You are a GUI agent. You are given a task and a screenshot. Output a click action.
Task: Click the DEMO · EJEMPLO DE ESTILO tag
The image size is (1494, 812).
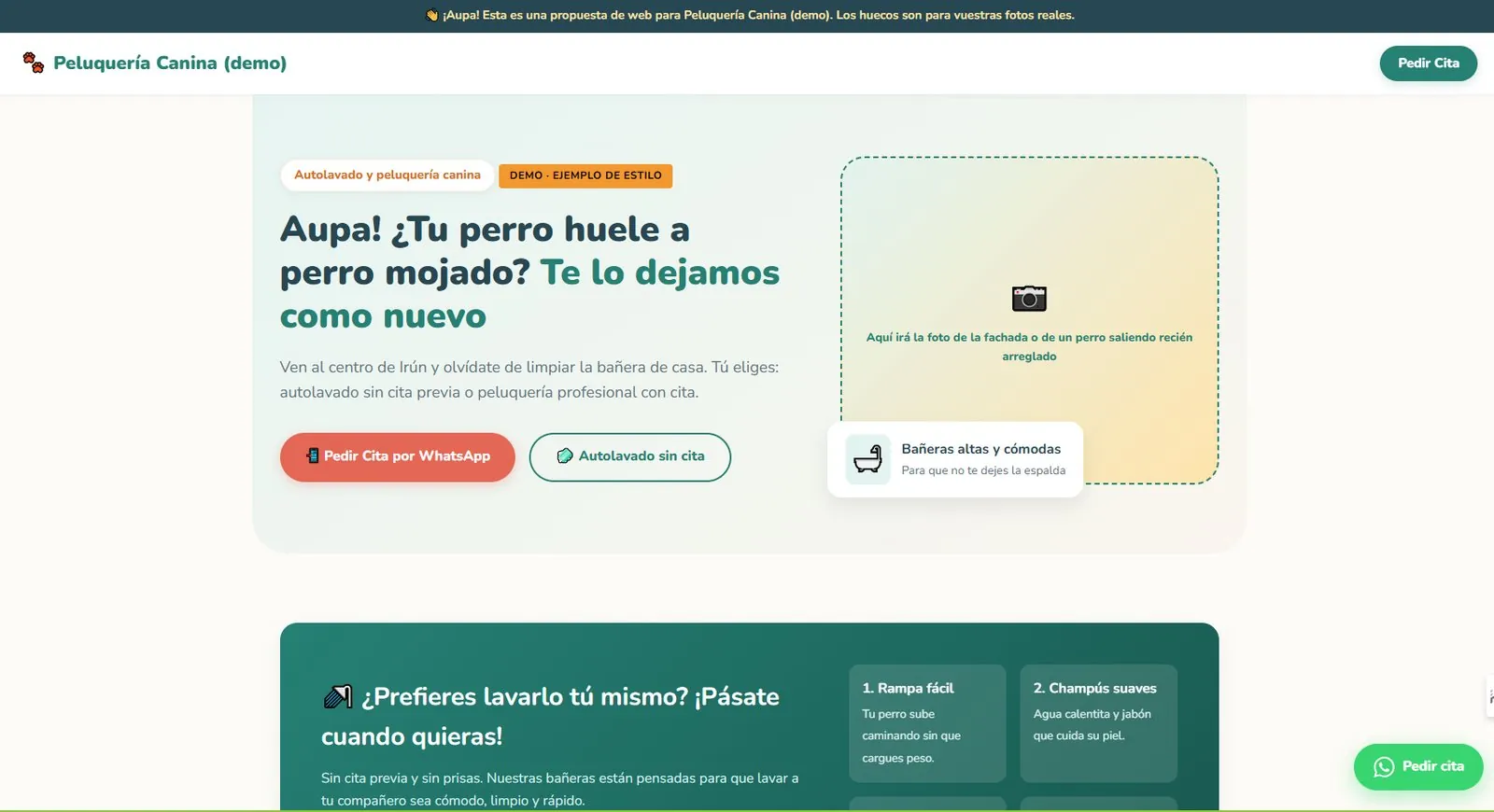(x=585, y=175)
